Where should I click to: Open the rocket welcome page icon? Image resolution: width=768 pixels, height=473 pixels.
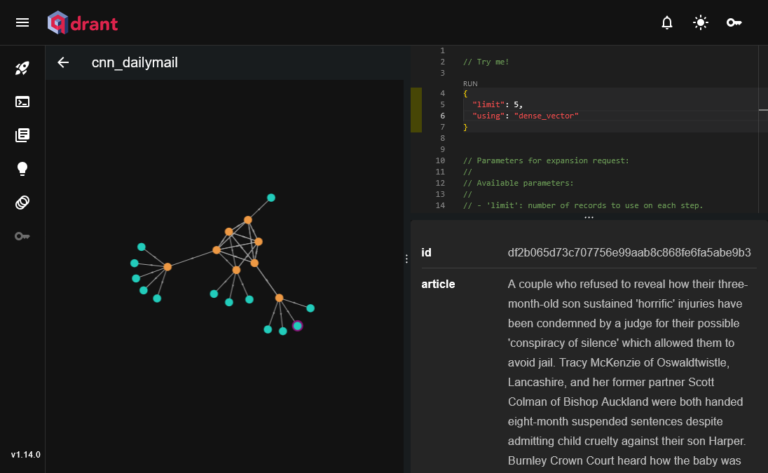click(x=22, y=68)
